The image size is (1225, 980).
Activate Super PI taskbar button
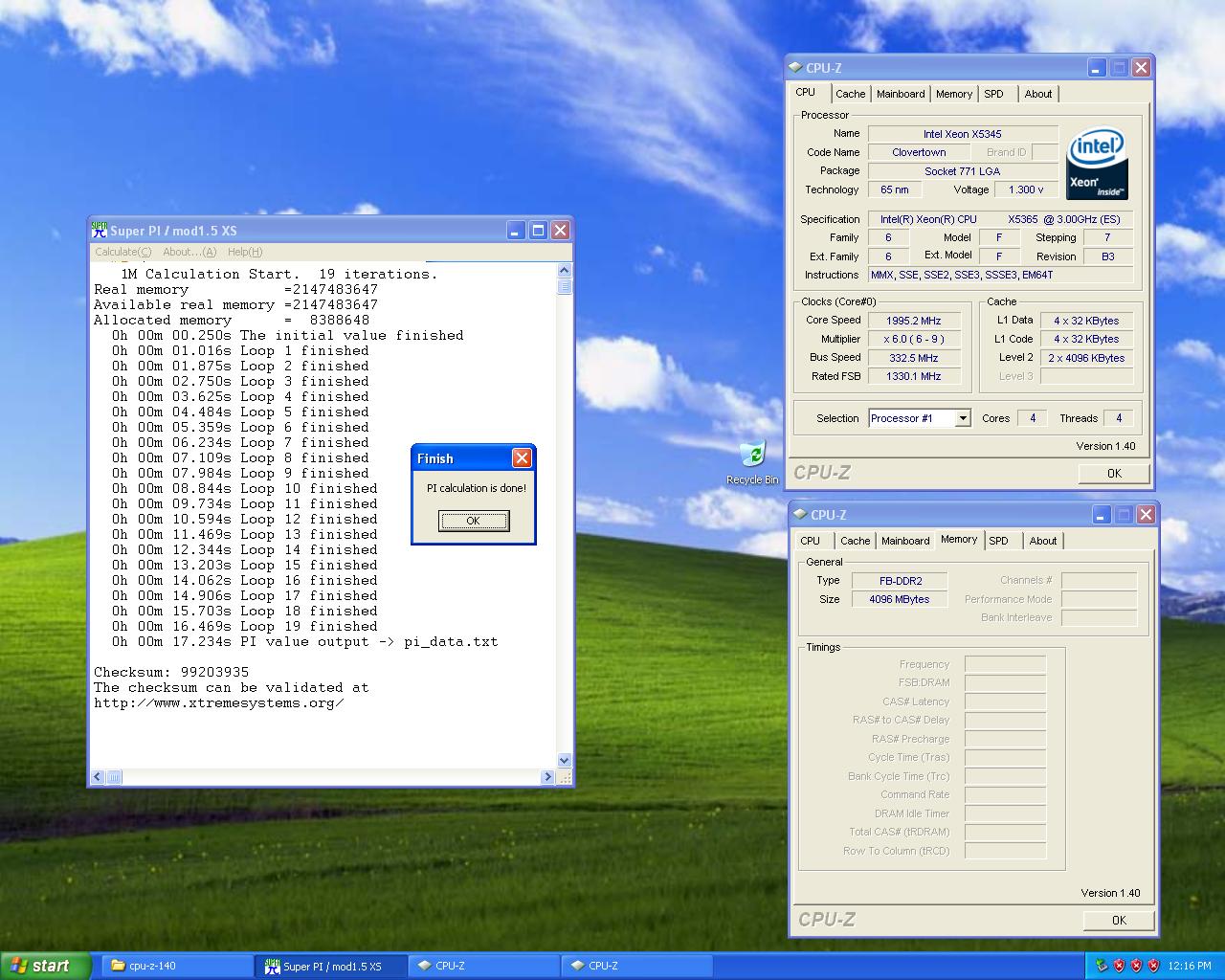click(x=331, y=966)
